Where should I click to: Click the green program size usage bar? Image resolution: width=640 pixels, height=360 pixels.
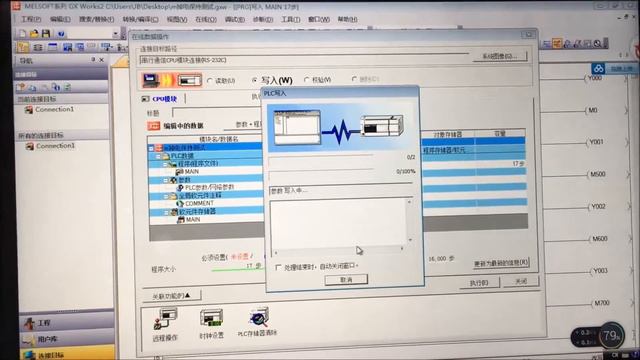(239, 270)
